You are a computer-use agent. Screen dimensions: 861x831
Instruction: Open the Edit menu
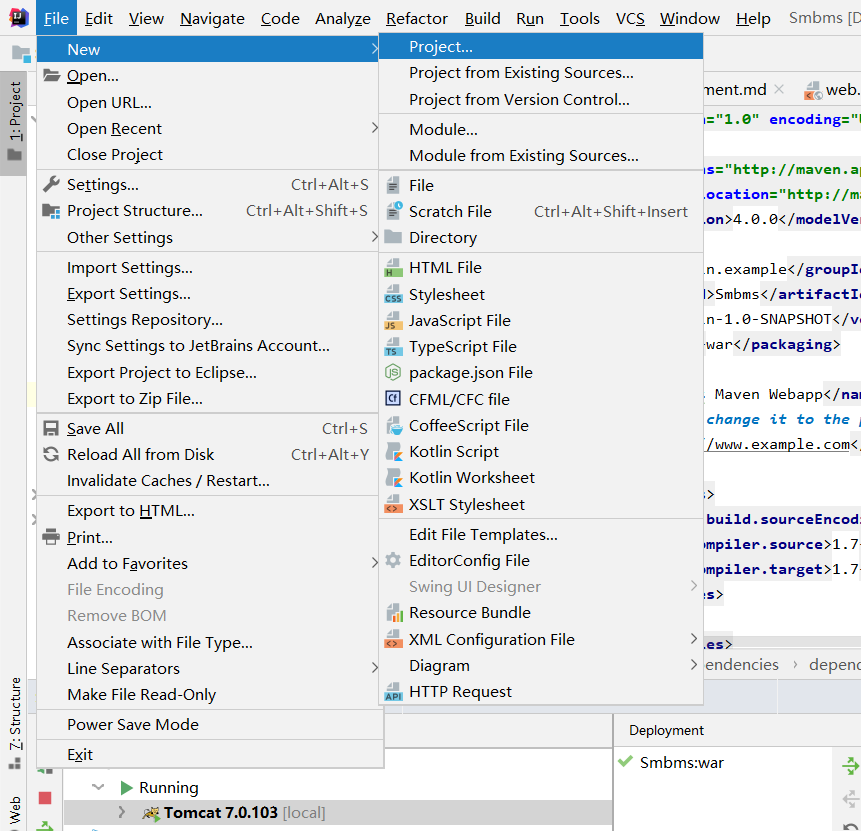[99, 19]
